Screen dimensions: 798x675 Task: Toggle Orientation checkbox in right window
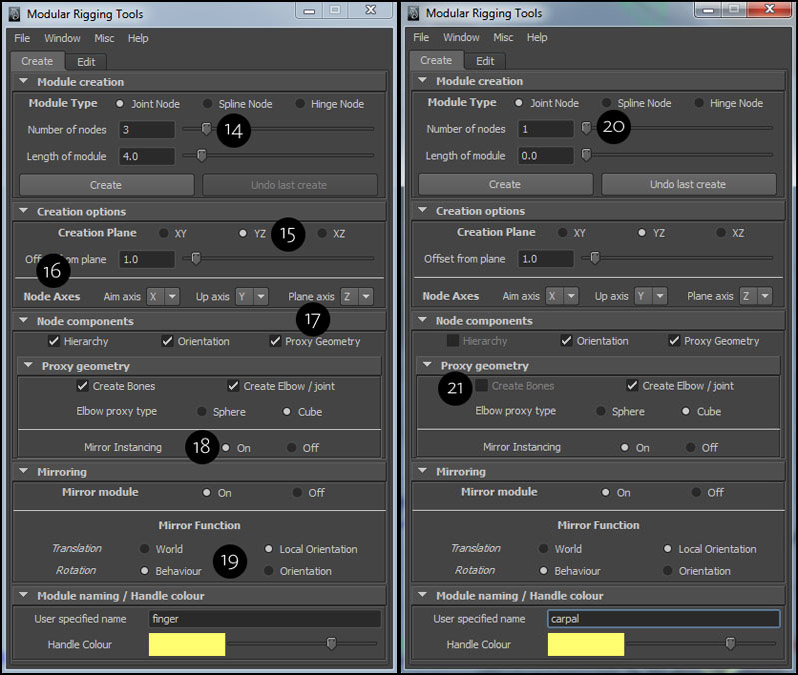pos(566,341)
